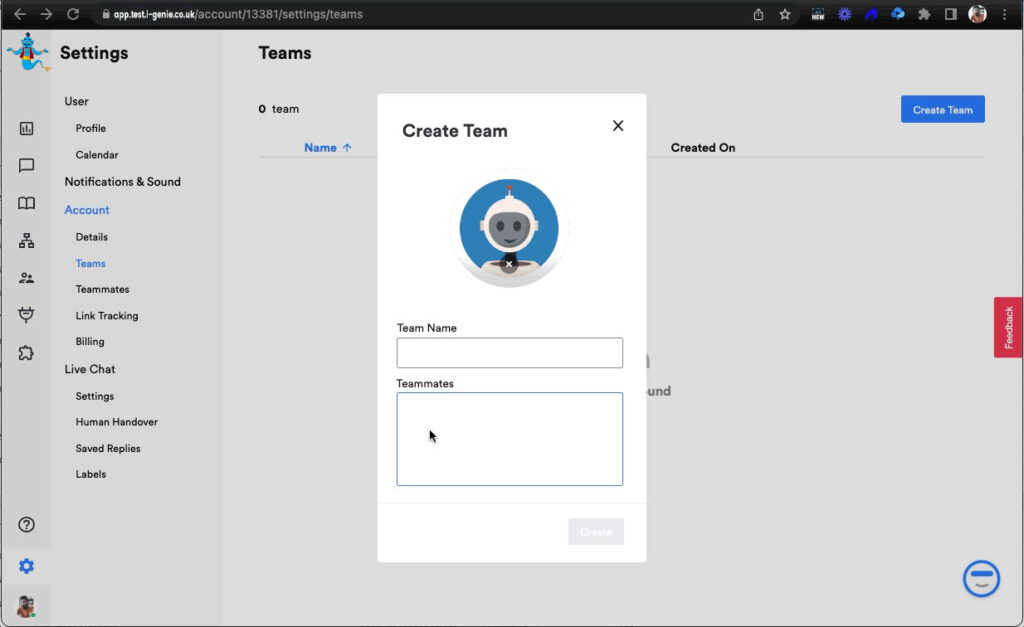Open the analytics chart icon in sidebar
Screen dimensions: 1024x627
click(26, 128)
